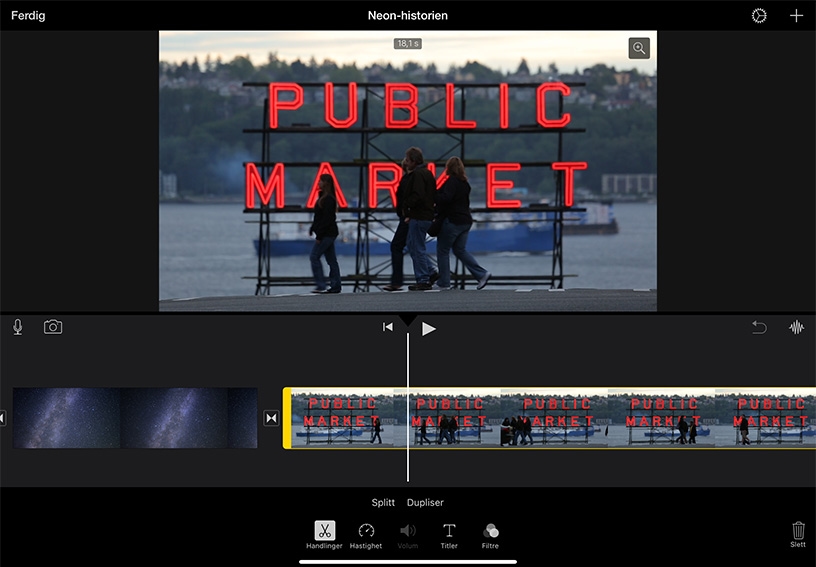The height and width of the screenshot is (567, 816).
Task: Tap Ferdig to finish editing
Action: point(28,16)
